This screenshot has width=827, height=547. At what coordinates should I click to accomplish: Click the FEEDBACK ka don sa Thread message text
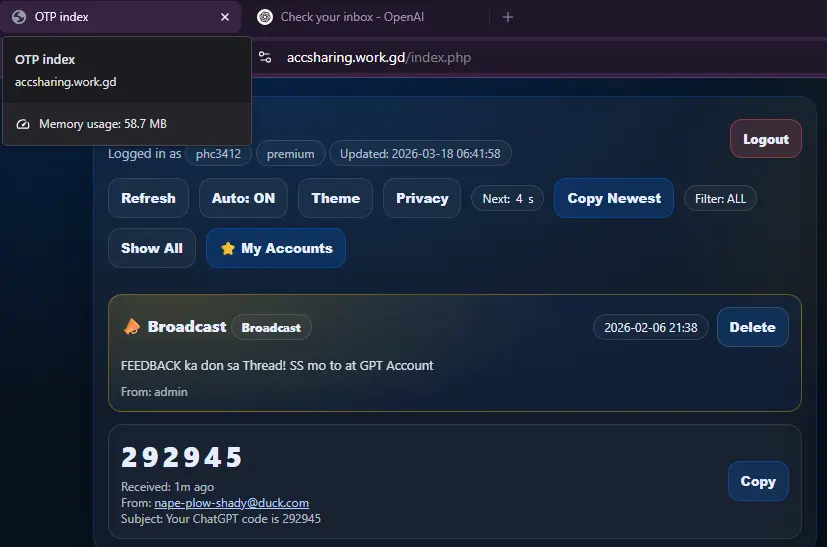point(277,366)
